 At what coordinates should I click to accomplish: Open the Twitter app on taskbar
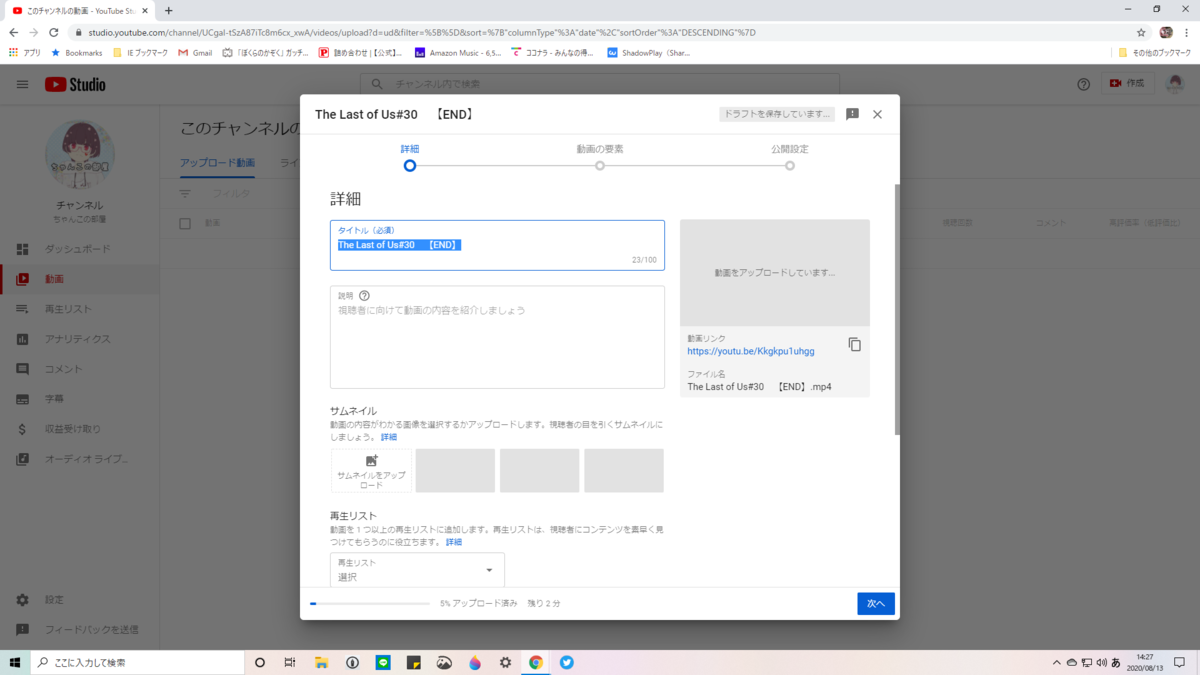pos(567,662)
